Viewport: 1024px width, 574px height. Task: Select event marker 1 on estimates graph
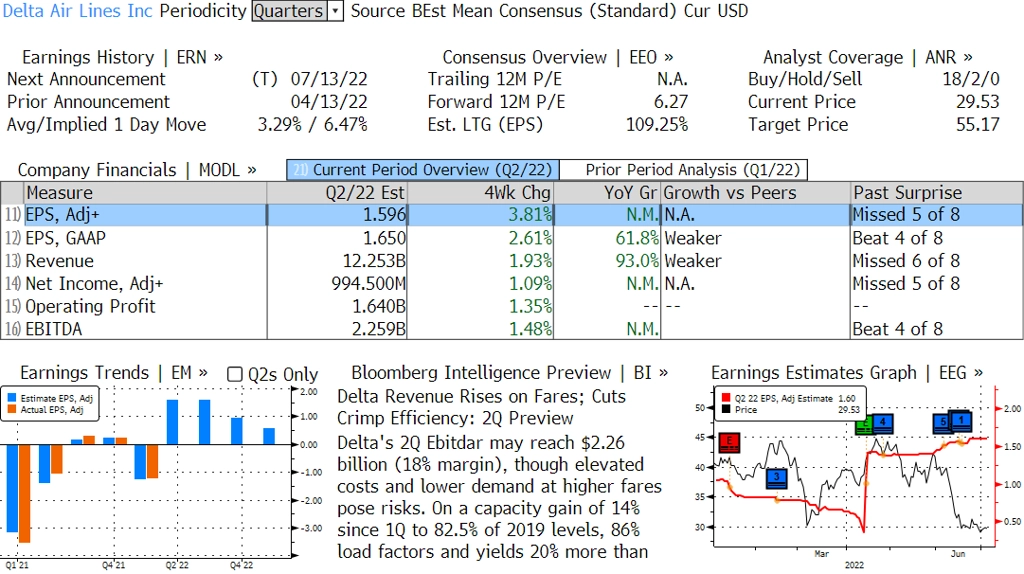(961, 421)
